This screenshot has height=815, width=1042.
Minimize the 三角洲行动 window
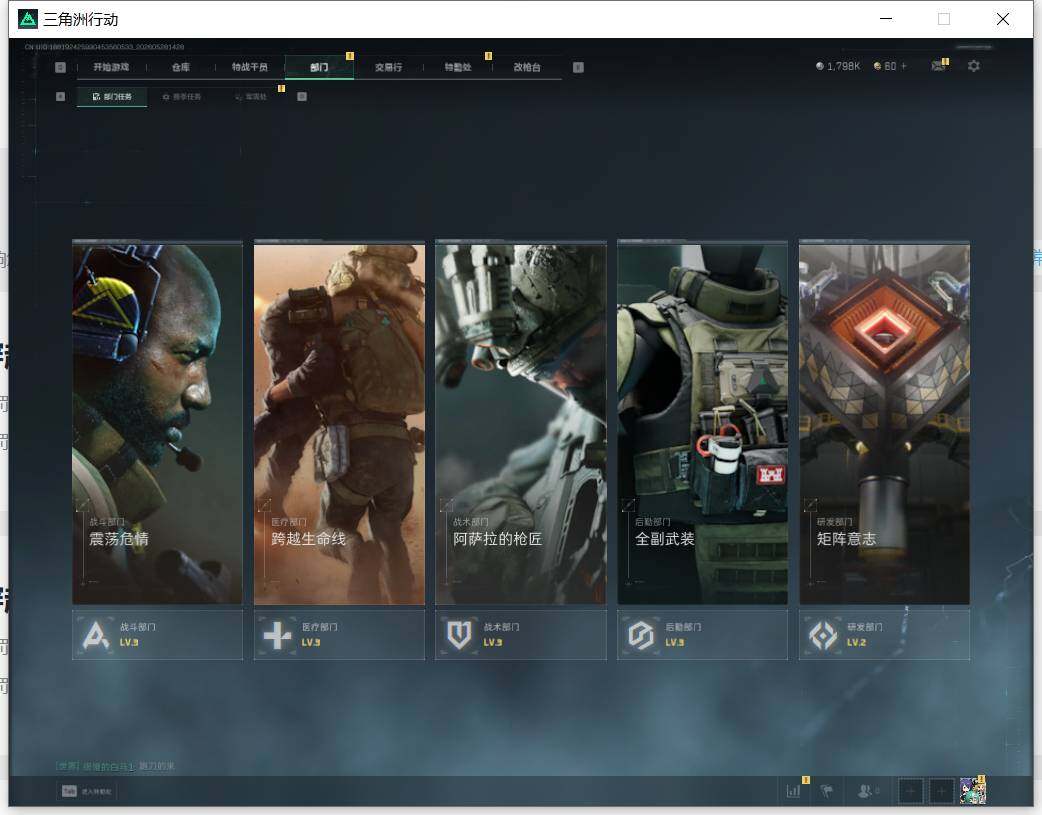886,19
